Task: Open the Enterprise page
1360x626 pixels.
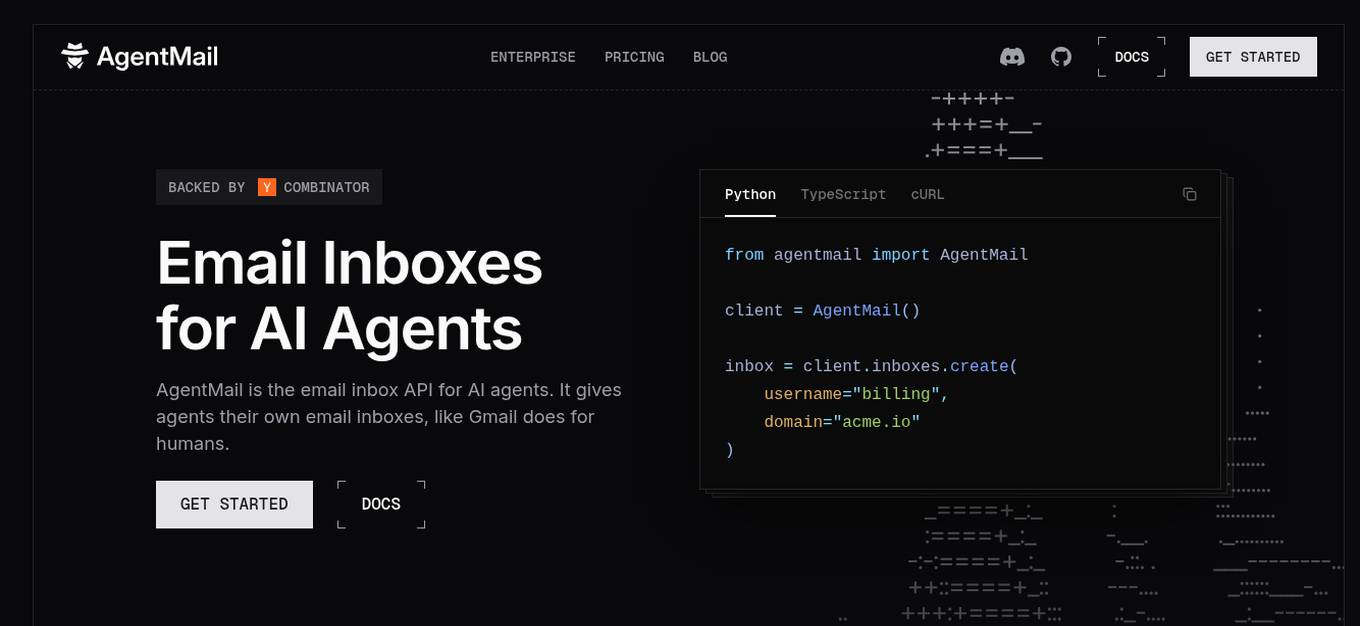Action: pos(533,57)
